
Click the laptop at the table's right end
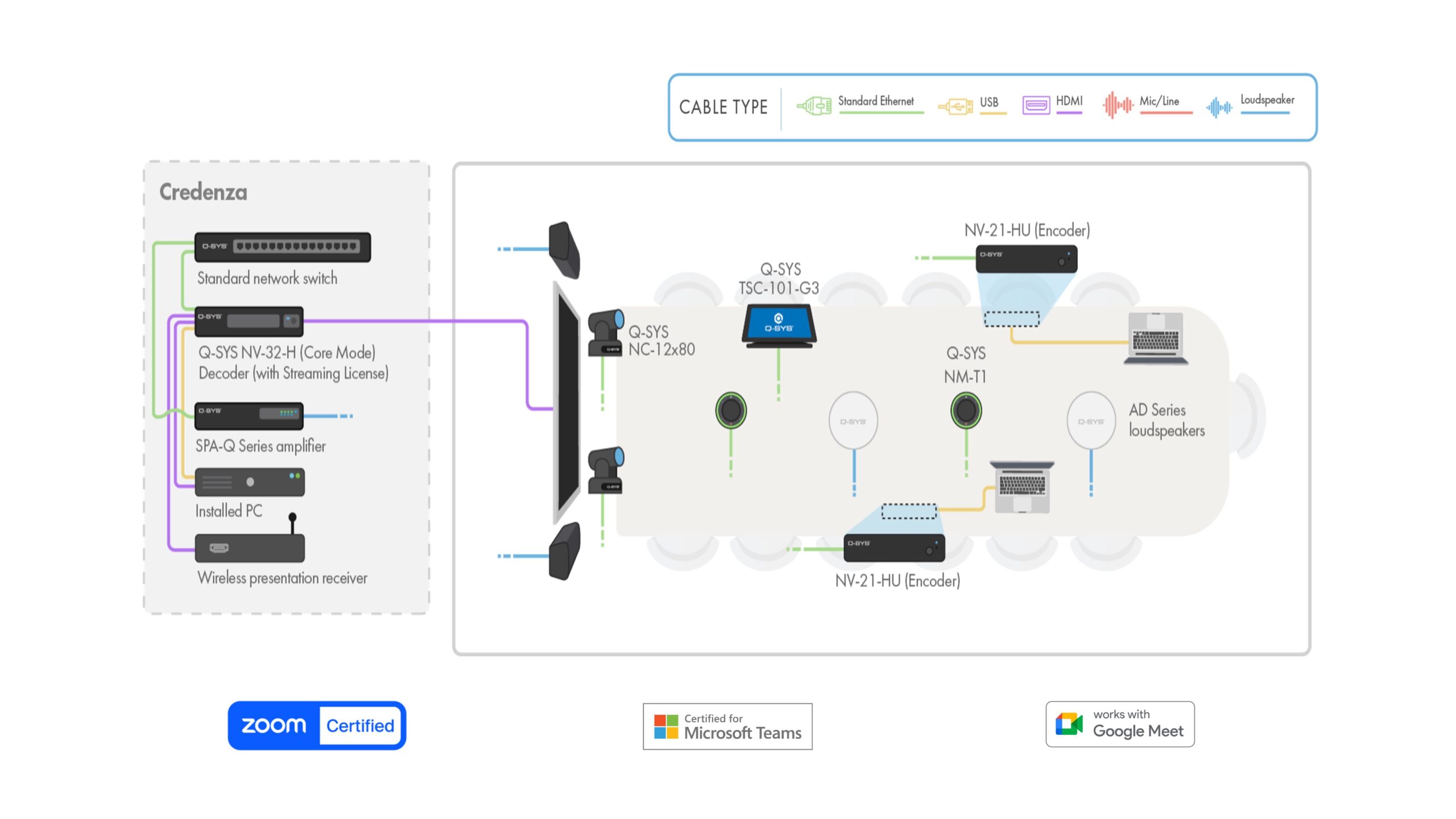point(1156,339)
